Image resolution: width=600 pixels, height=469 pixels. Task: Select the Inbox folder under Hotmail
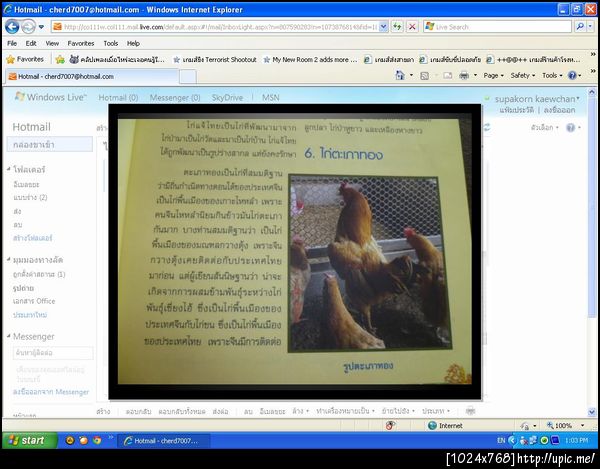click(50, 145)
